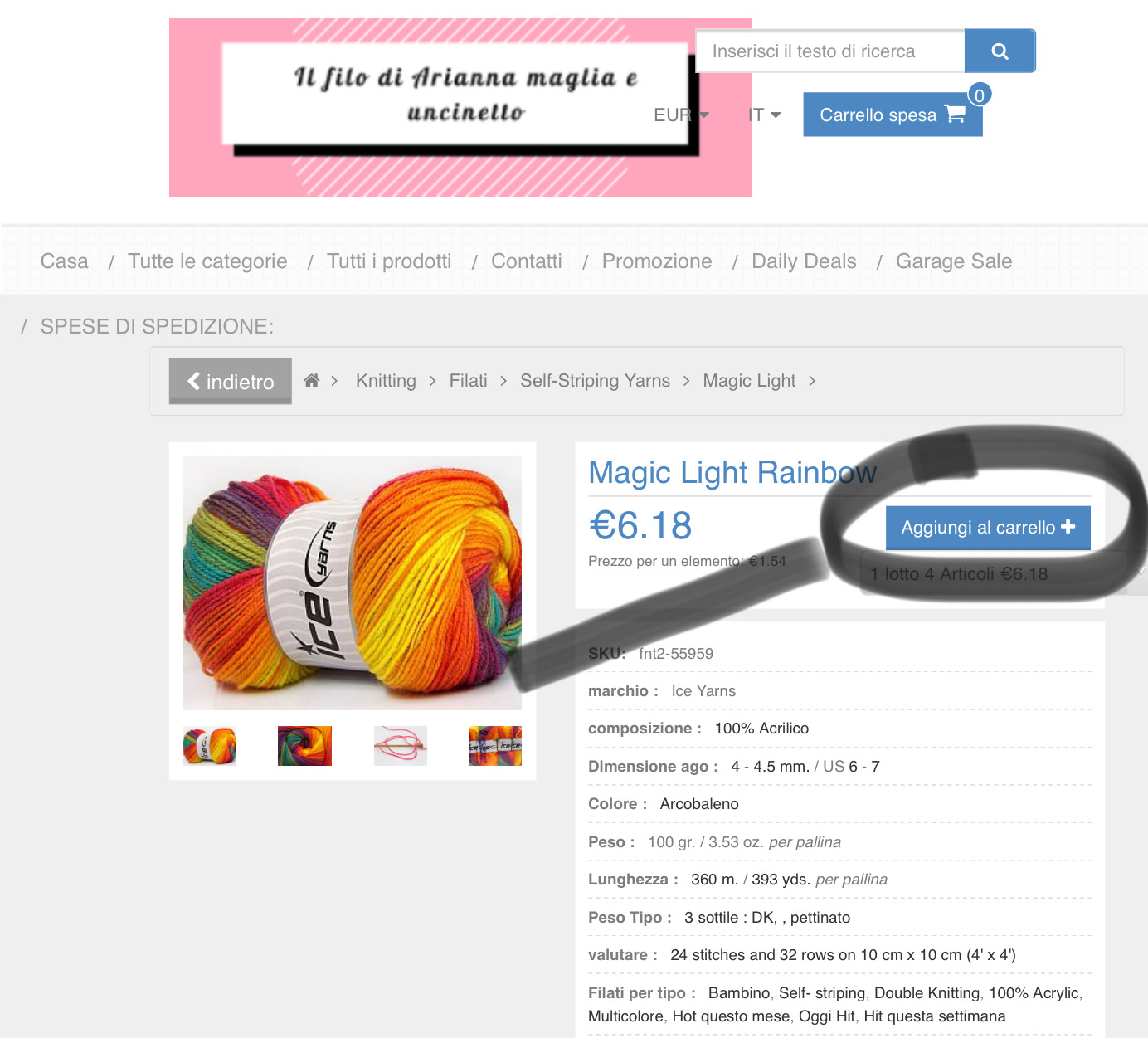Select the pink thread strand thumbnail
The image size is (1148, 1038).
click(400, 745)
